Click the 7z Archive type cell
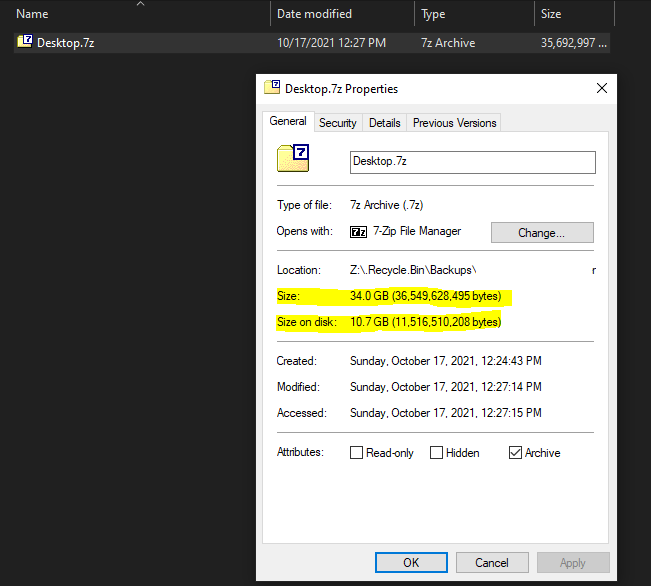 (448, 43)
